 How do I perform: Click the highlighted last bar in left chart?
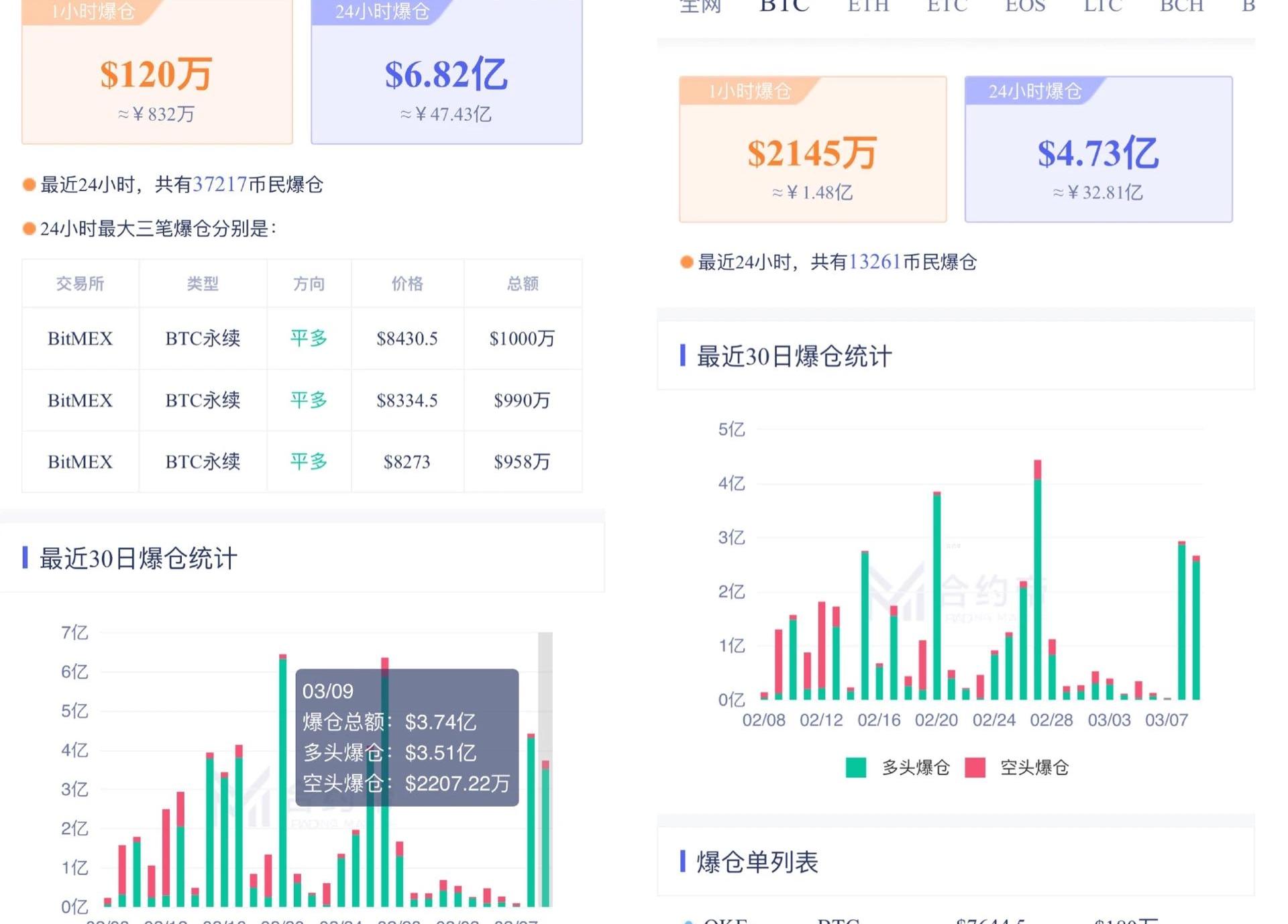[545, 833]
